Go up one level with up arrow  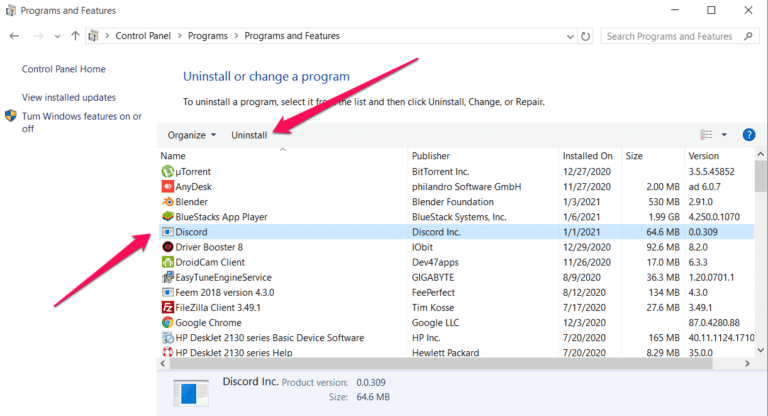coord(75,36)
